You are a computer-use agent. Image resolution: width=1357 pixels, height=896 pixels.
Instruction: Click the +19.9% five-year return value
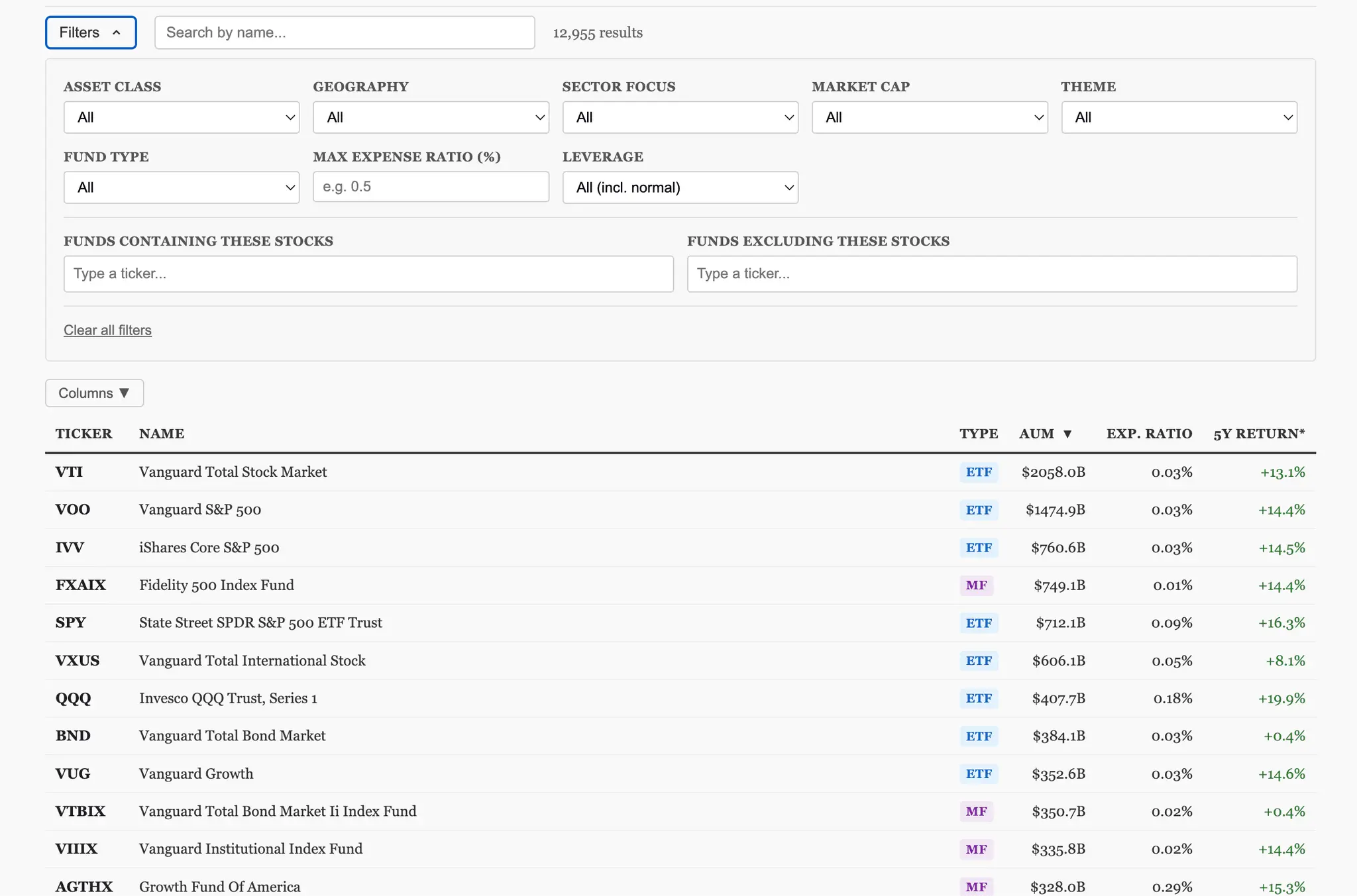pos(1281,699)
